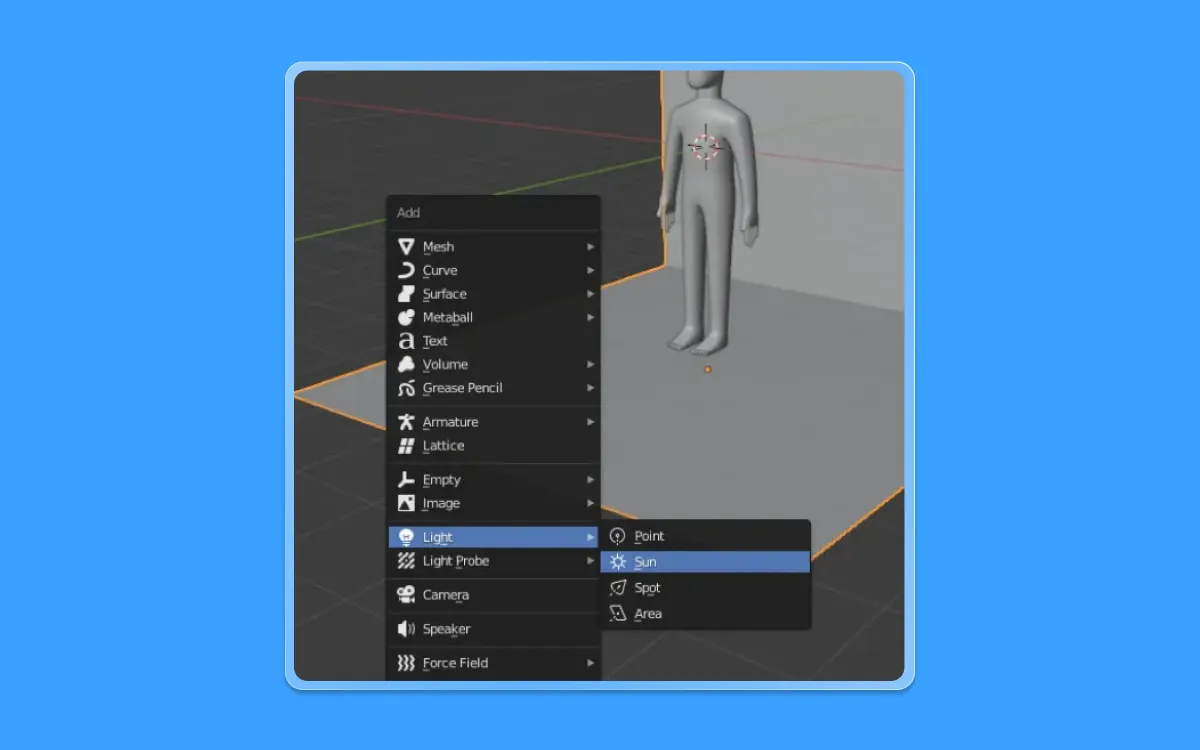Click the Sun light icon
Viewport: 1200px width, 750px height.
tap(618, 562)
